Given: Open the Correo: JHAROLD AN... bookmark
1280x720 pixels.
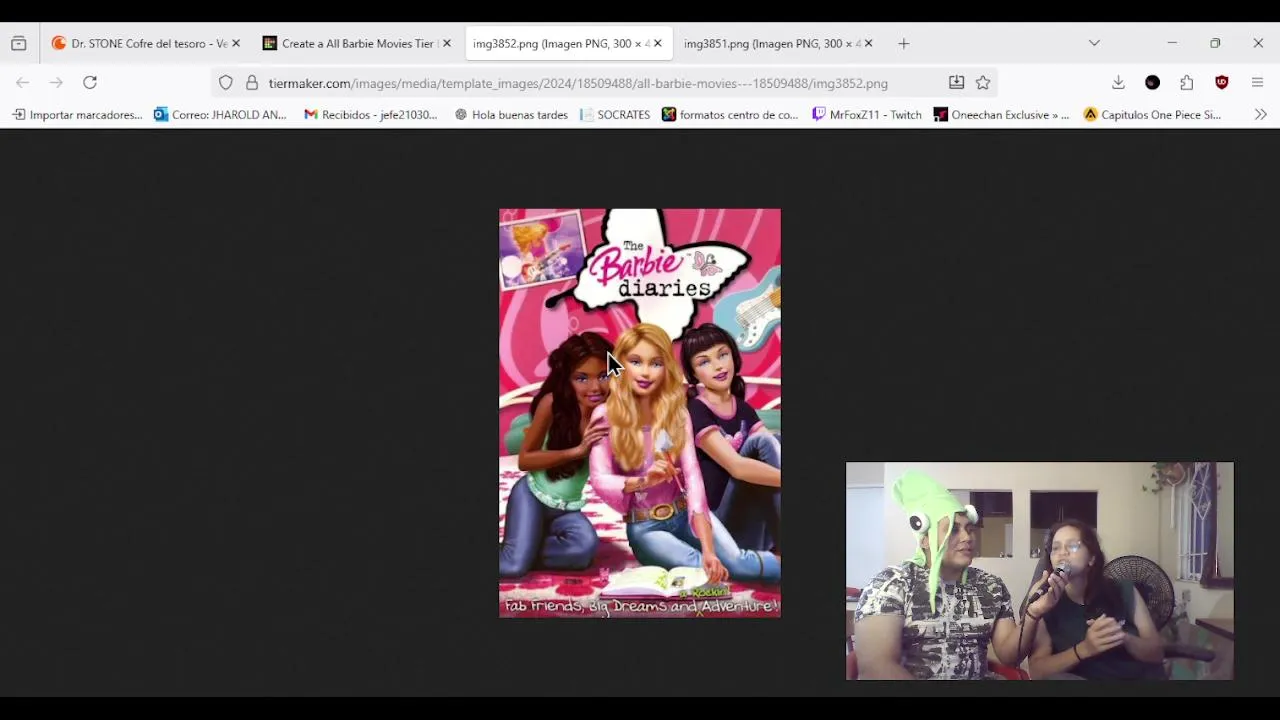Looking at the screenshot, I should [x=220, y=115].
